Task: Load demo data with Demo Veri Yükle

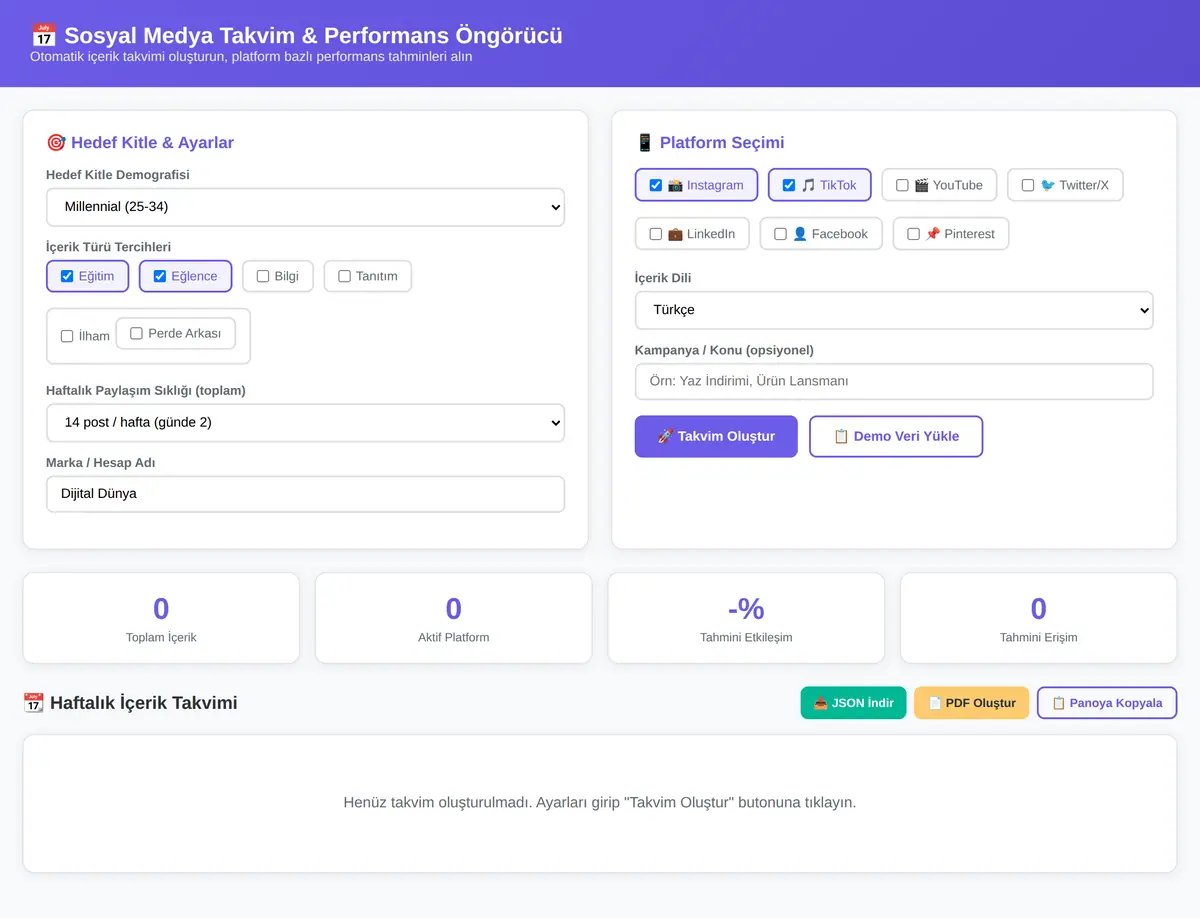Action: pyautogui.click(x=896, y=436)
